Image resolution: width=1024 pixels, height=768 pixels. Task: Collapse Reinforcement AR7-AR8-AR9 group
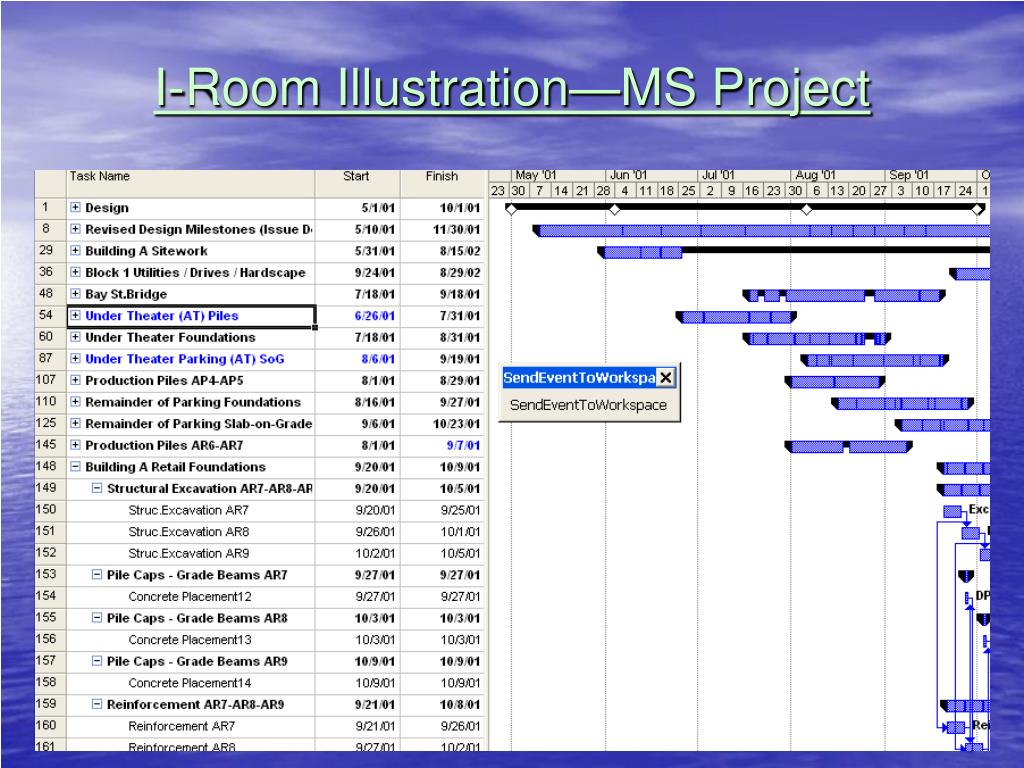point(97,703)
